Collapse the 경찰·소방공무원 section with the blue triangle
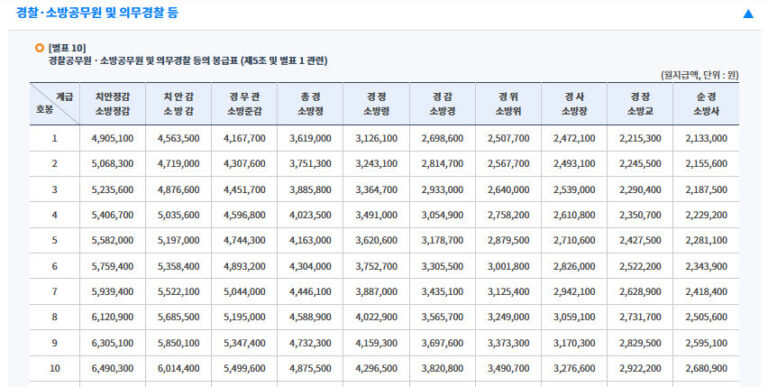This screenshot has width=768, height=387. tap(748, 14)
